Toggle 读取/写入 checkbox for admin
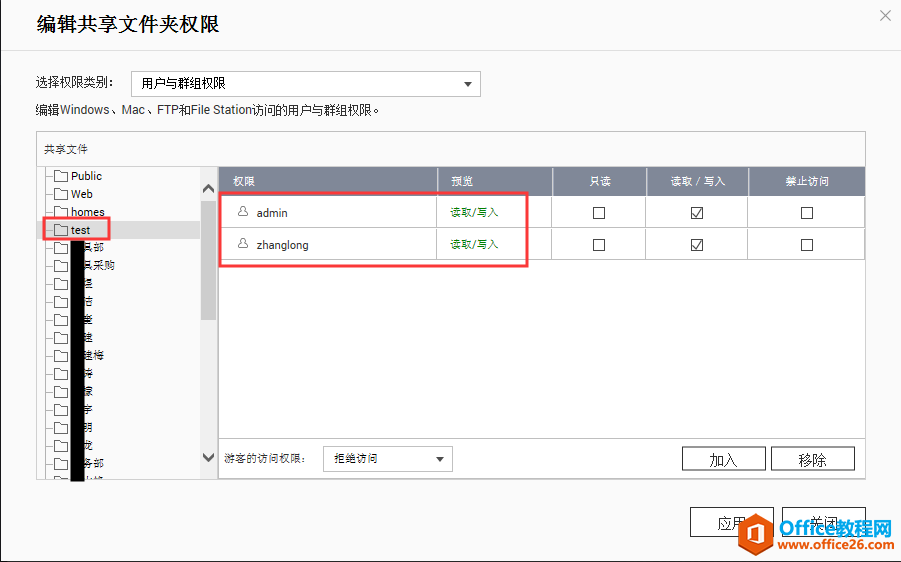901x562 pixels. [697, 213]
